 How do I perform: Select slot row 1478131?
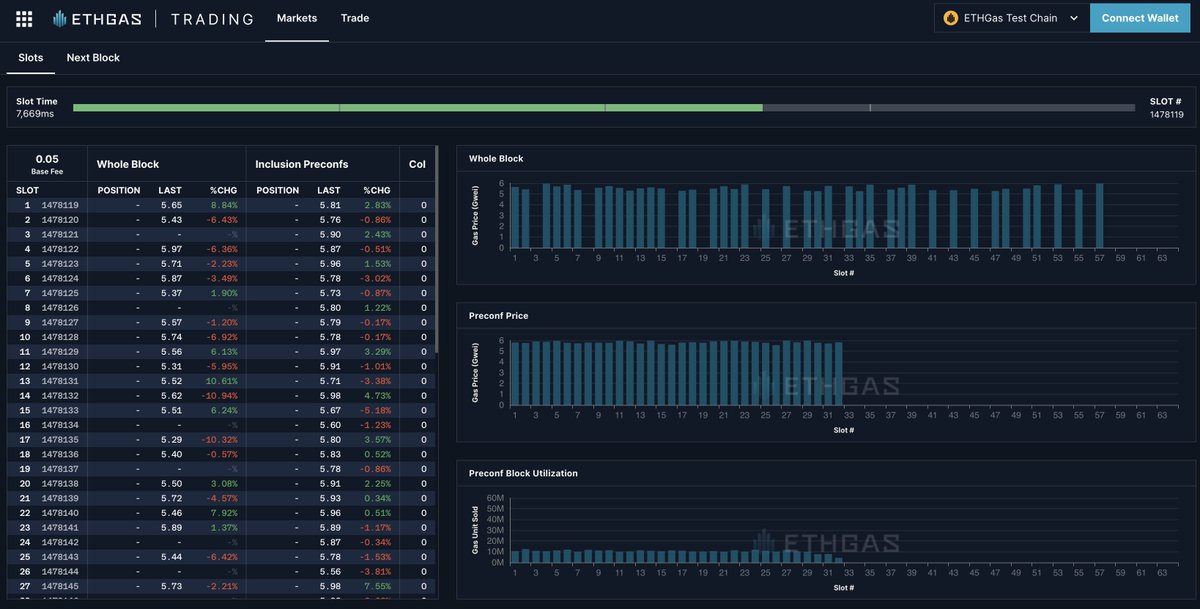point(60,381)
